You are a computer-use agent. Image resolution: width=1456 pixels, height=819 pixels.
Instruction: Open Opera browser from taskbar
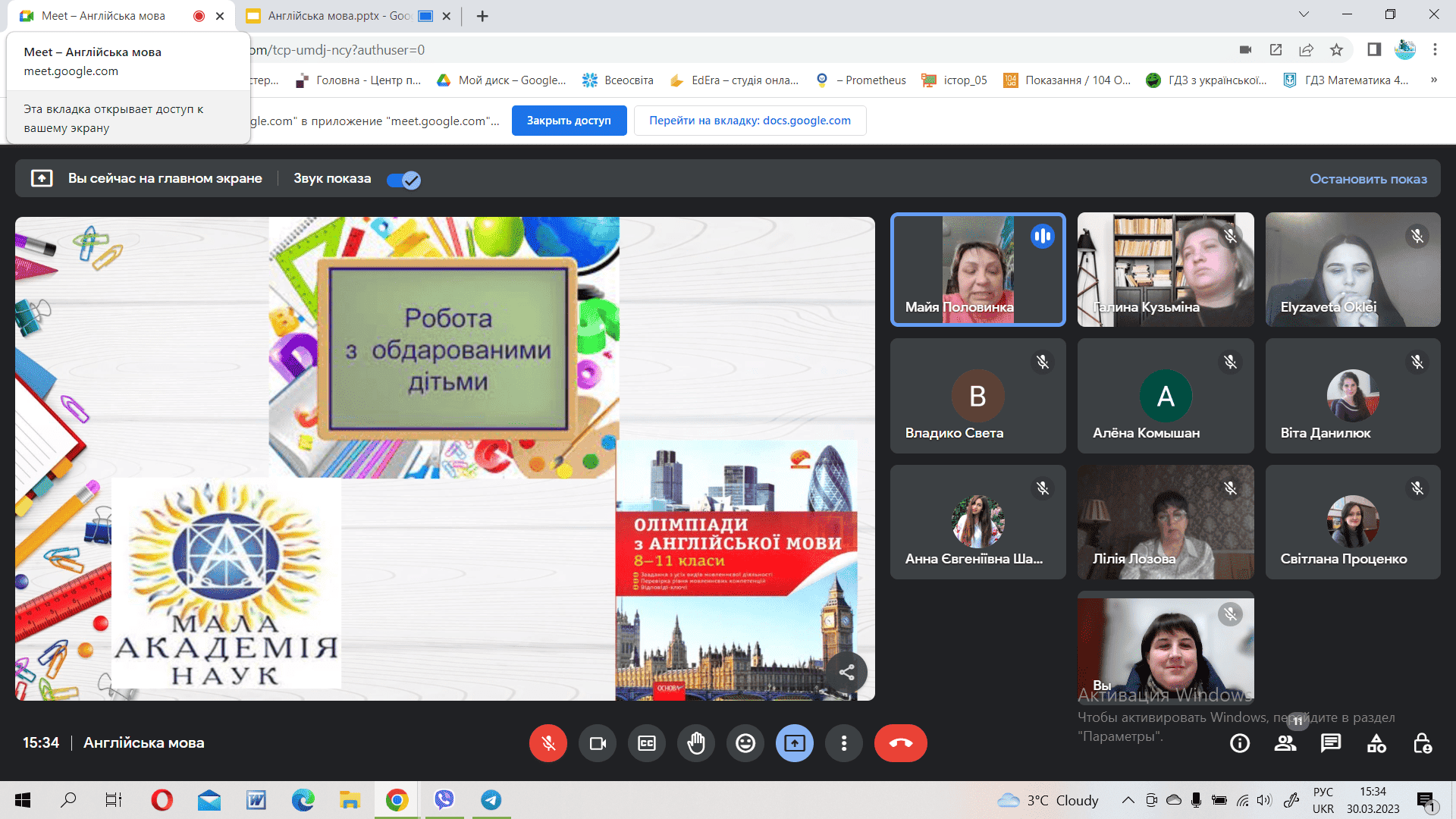162,800
